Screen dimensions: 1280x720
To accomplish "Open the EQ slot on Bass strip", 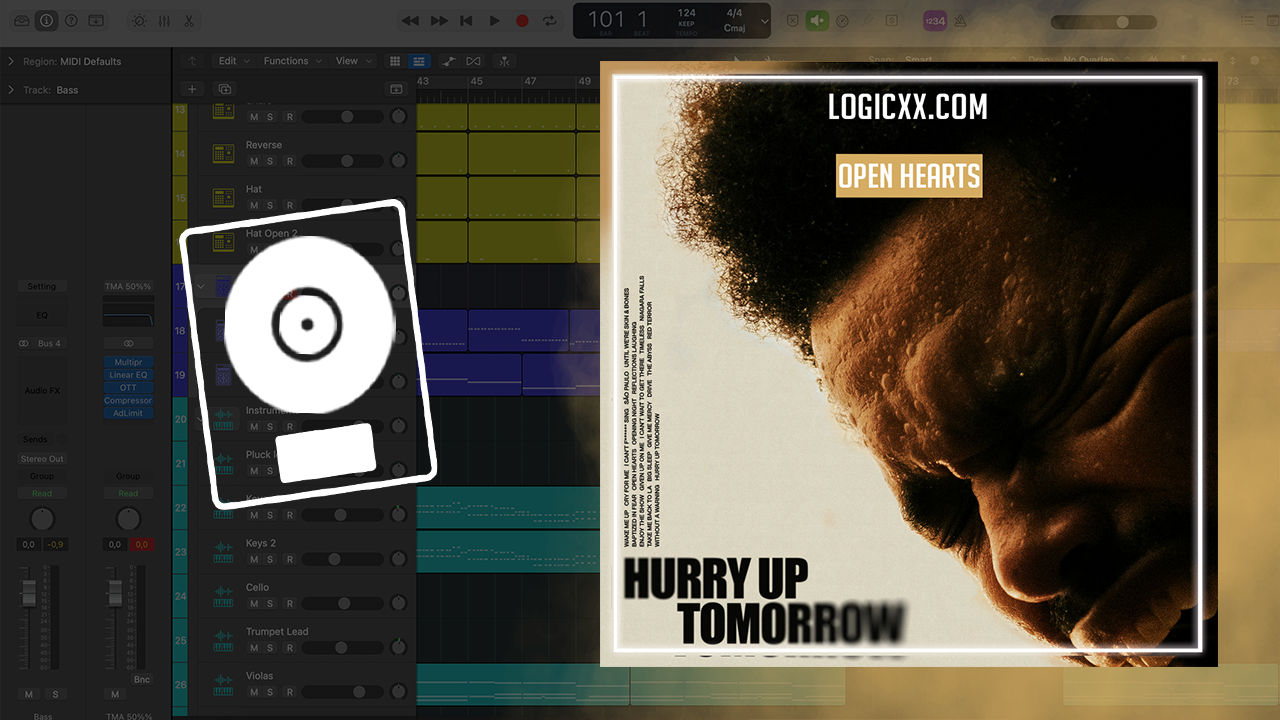I will [x=42, y=314].
